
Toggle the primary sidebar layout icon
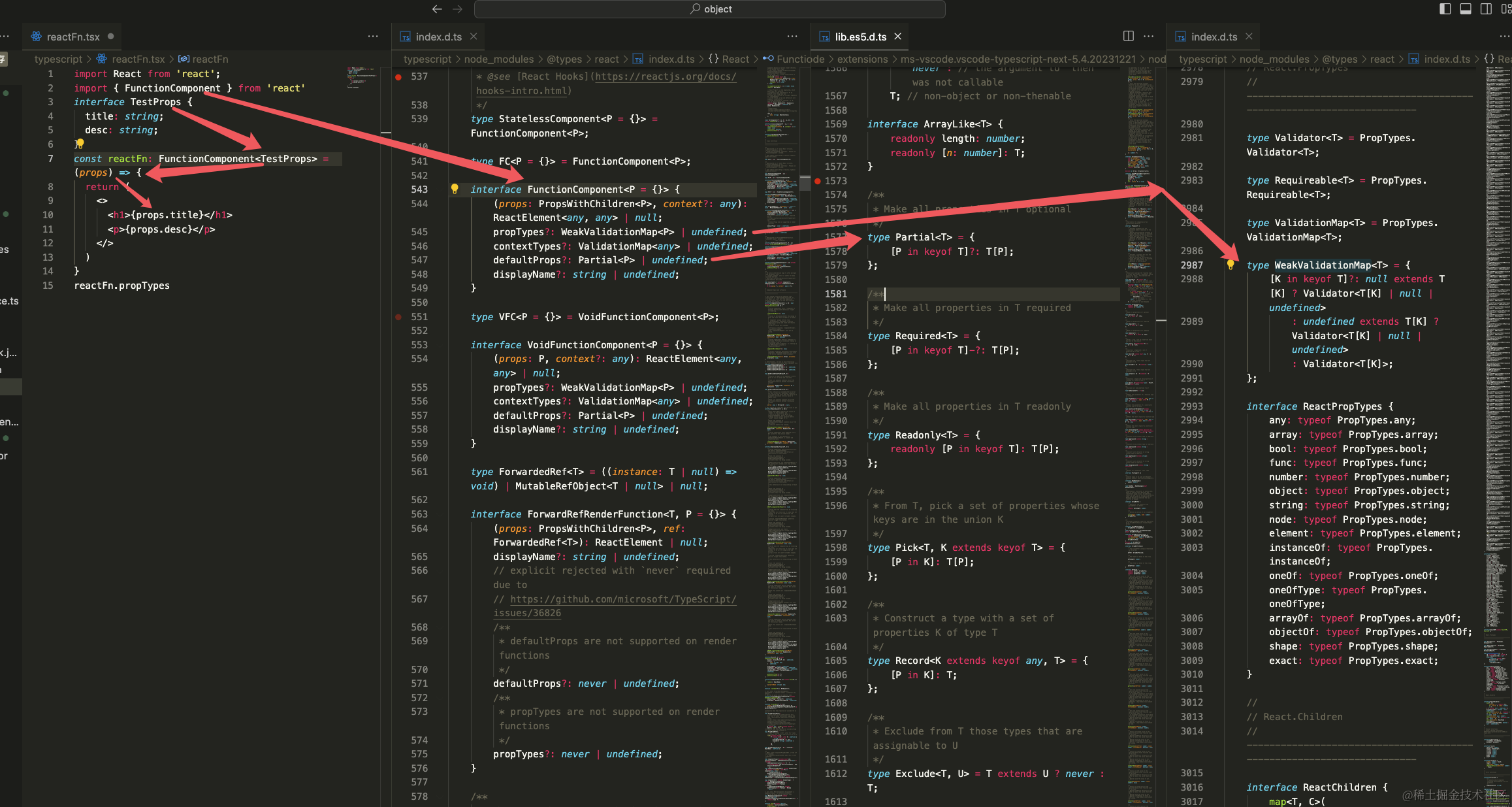click(1445, 8)
